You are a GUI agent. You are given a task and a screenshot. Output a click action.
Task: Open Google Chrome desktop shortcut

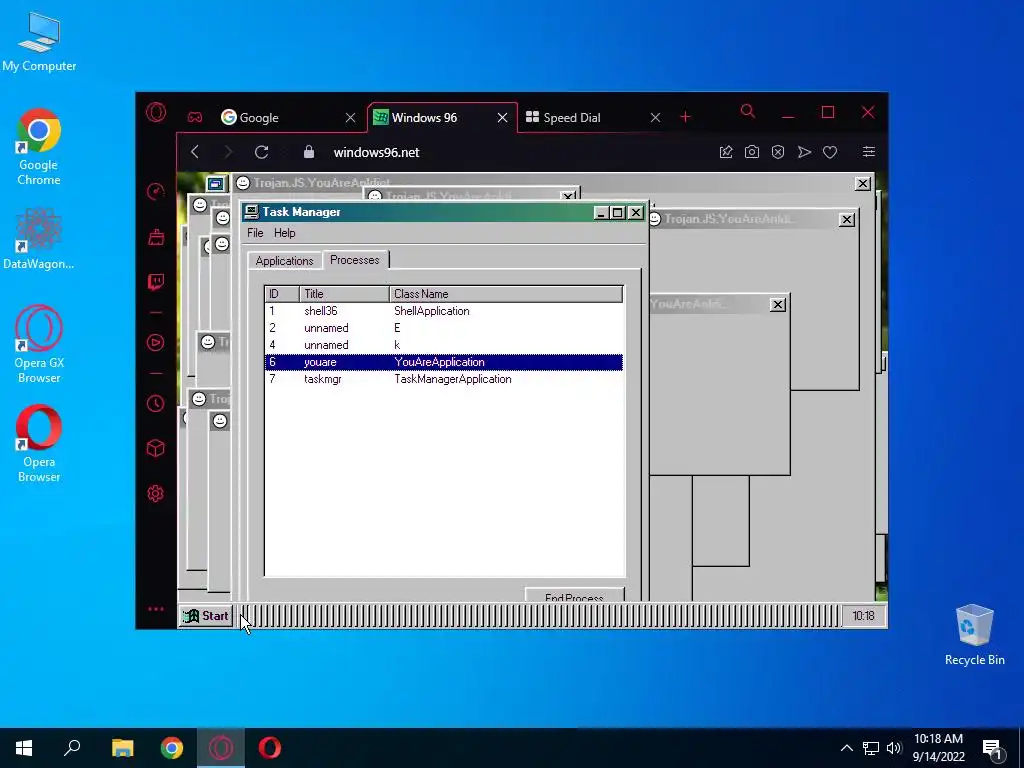(x=39, y=148)
